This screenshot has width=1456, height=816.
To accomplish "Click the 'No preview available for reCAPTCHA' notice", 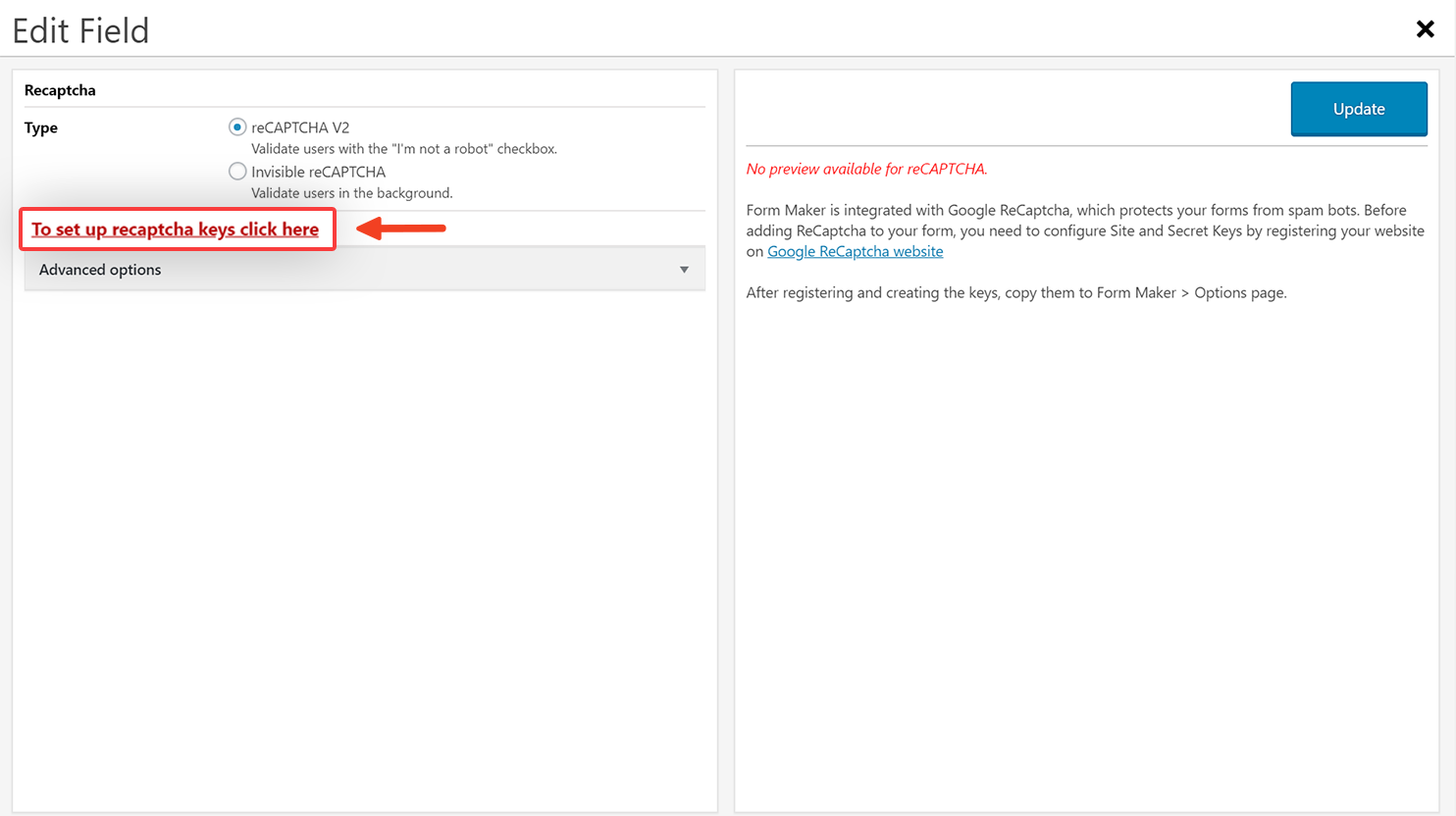I will [x=866, y=169].
